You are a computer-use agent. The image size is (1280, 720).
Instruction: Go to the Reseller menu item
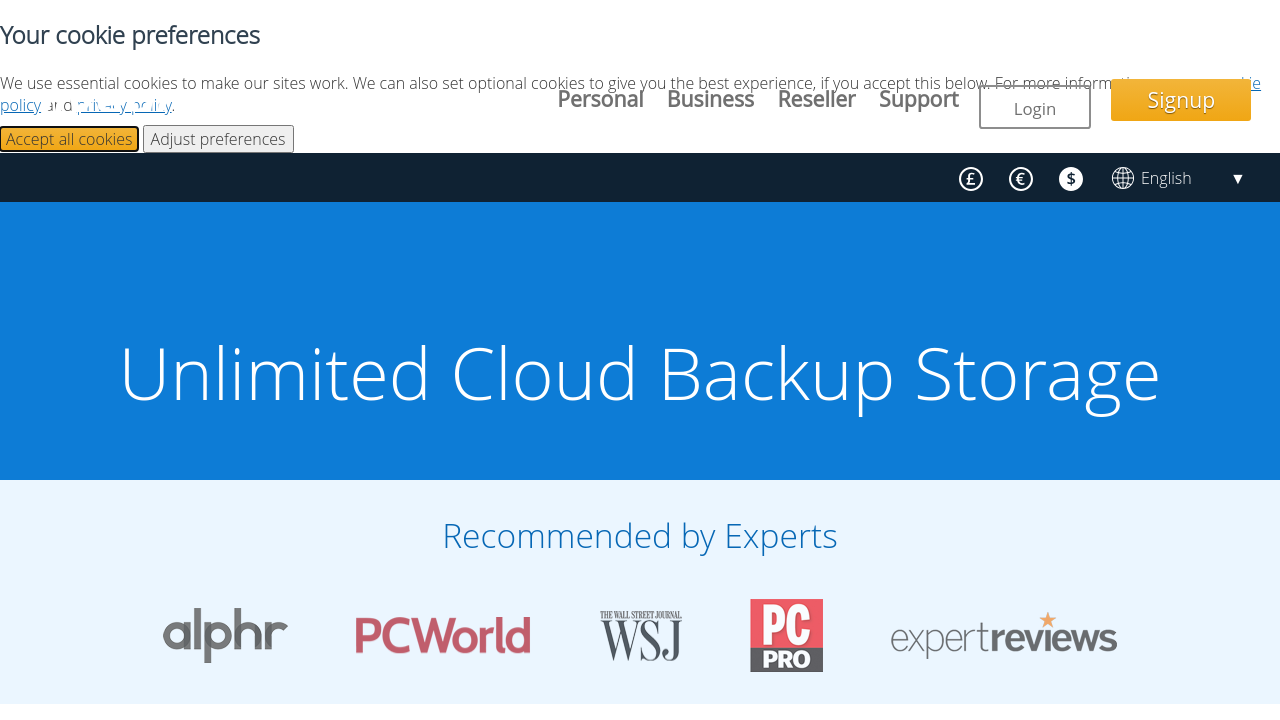(816, 99)
